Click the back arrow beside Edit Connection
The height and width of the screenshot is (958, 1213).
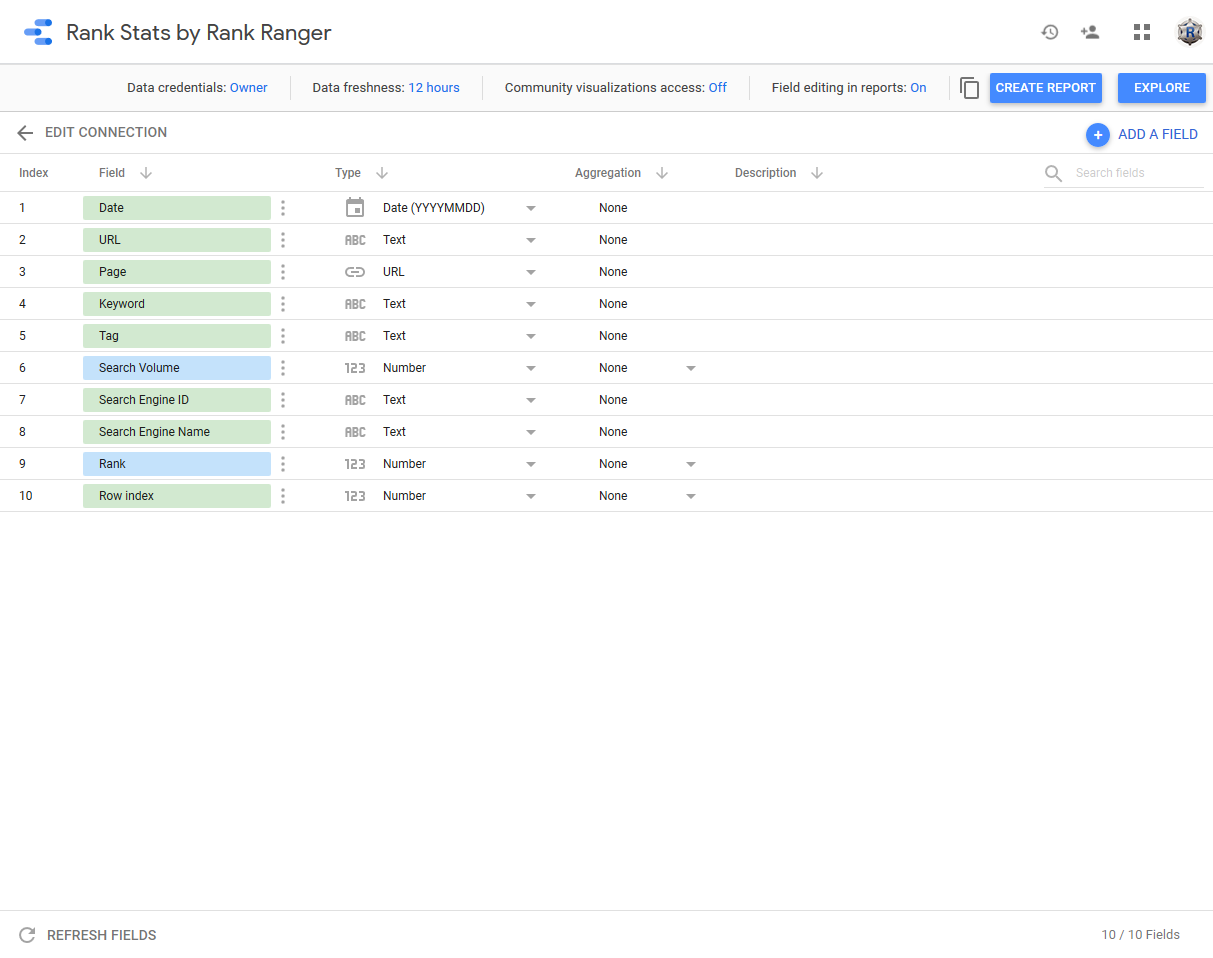coord(25,133)
